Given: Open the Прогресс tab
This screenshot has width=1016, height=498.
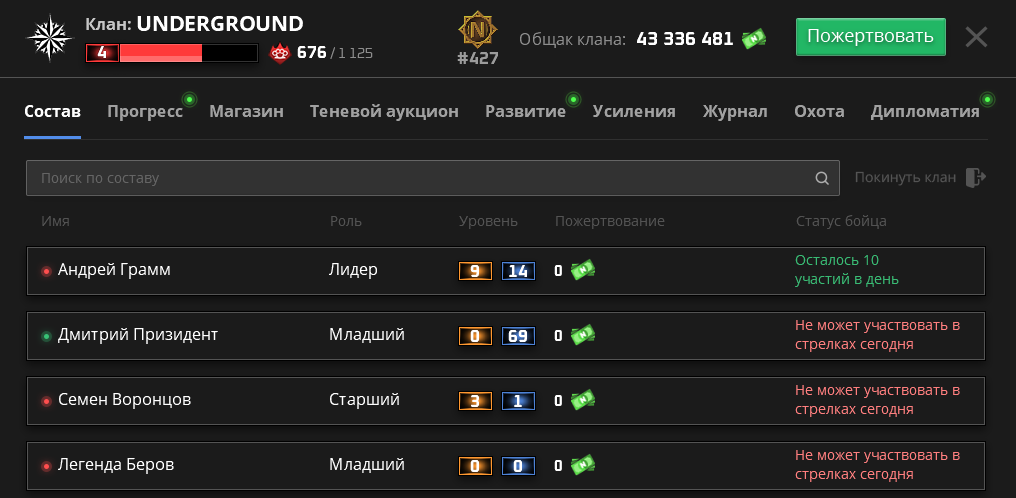Looking at the screenshot, I should pos(145,111).
